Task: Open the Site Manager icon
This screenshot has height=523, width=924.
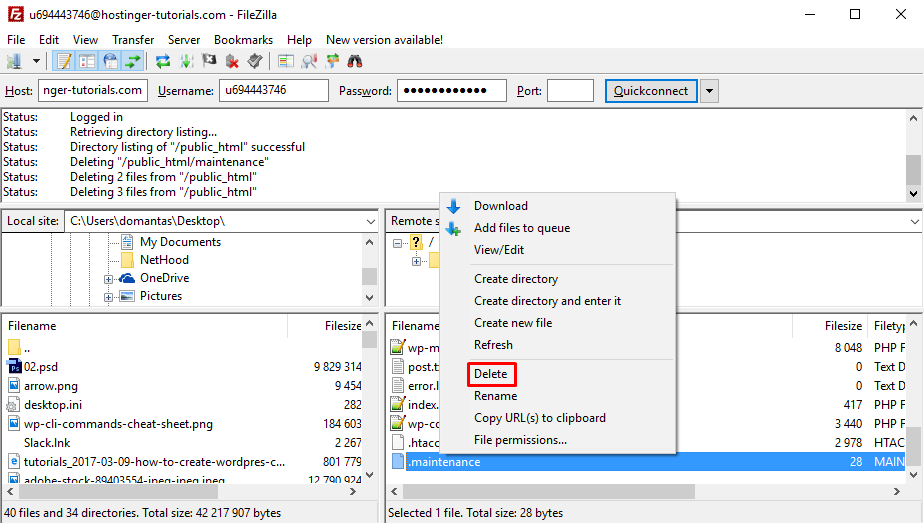Action: 14,61
